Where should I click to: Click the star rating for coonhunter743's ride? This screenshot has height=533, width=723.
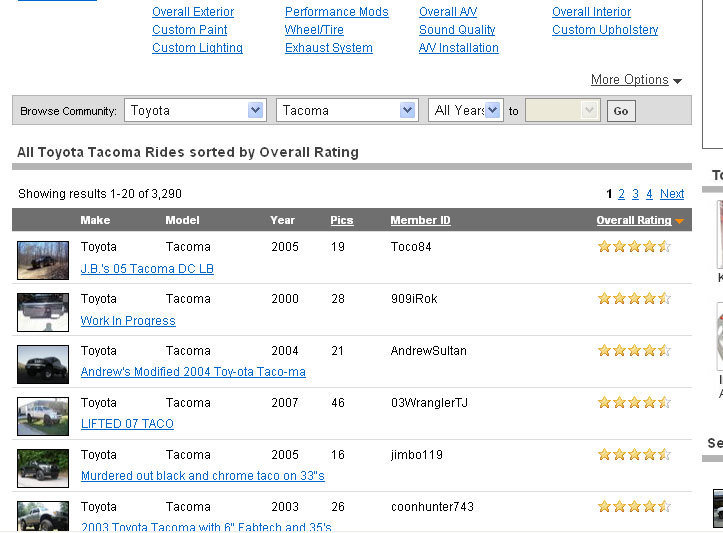634,507
